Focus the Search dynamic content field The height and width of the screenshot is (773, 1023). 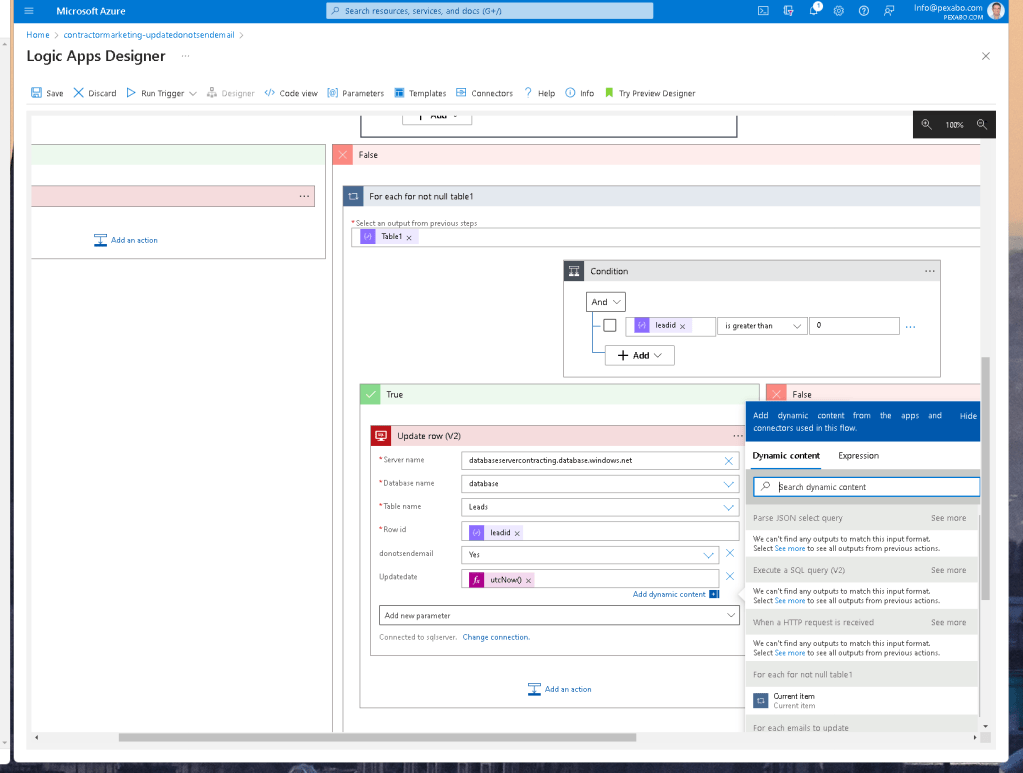tap(866, 487)
